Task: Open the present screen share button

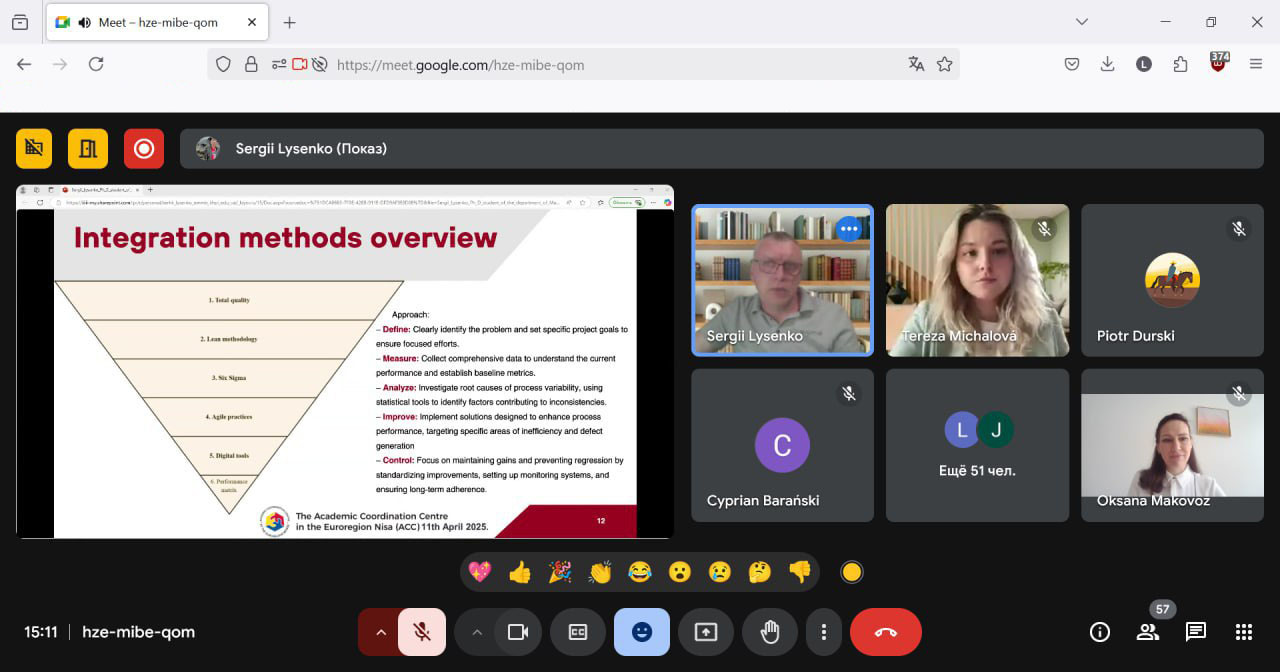Action: (x=706, y=632)
